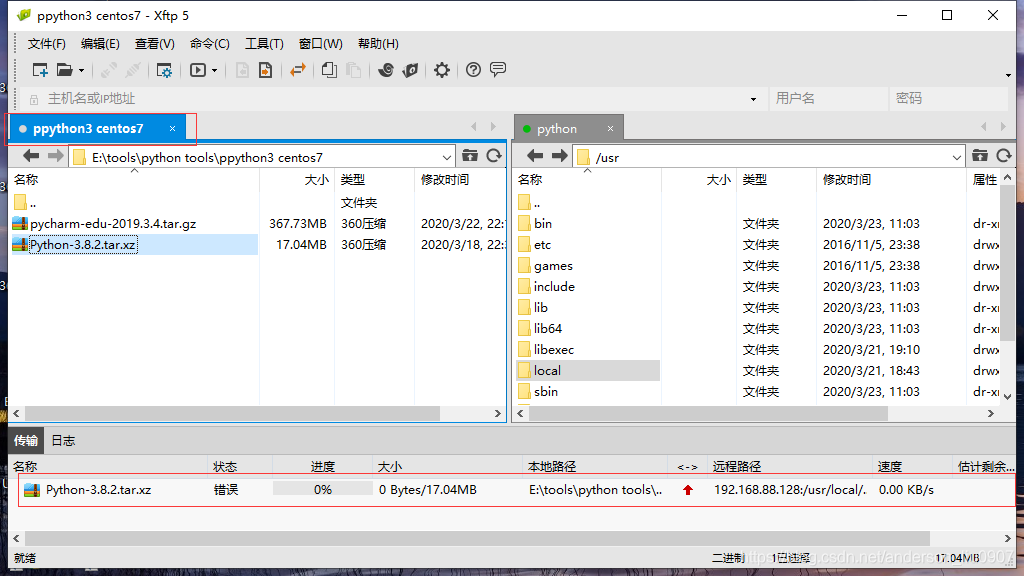Refresh the local pane
The height and width of the screenshot is (576, 1024).
click(x=494, y=155)
